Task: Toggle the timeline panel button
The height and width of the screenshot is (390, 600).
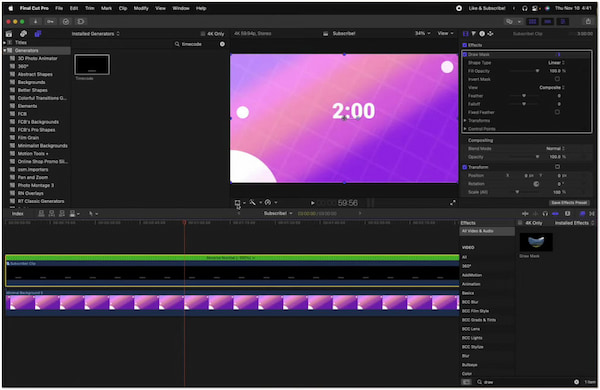Action: pos(548,22)
